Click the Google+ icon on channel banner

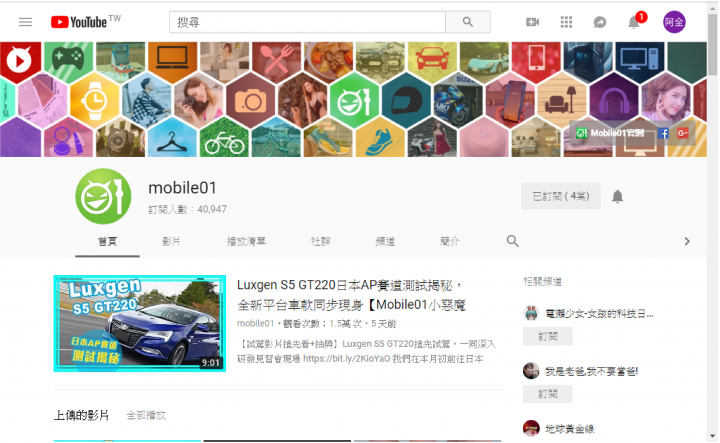[x=682, y=133]
